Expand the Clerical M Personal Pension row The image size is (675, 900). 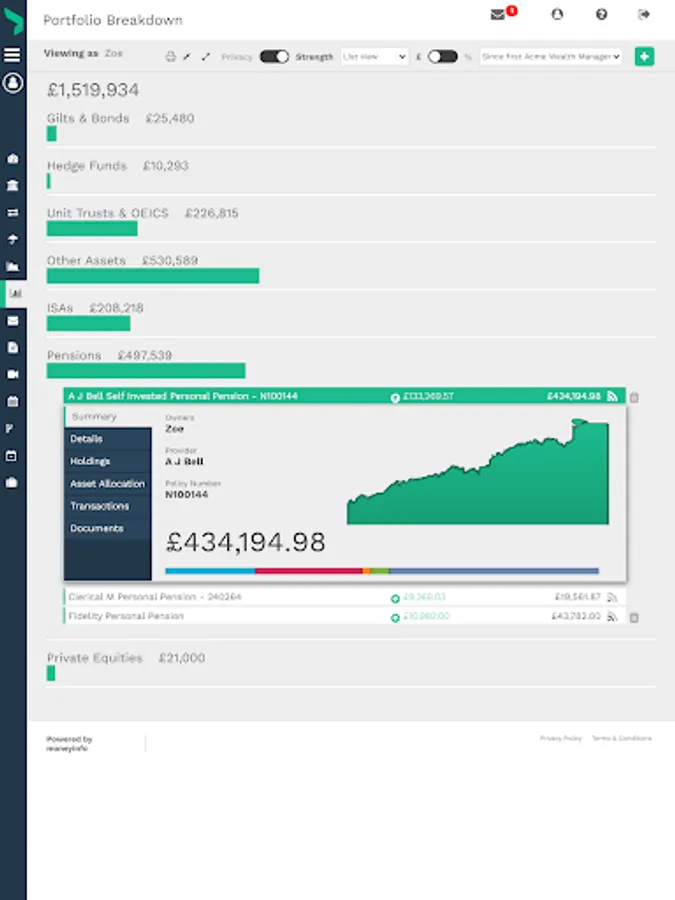344,597
